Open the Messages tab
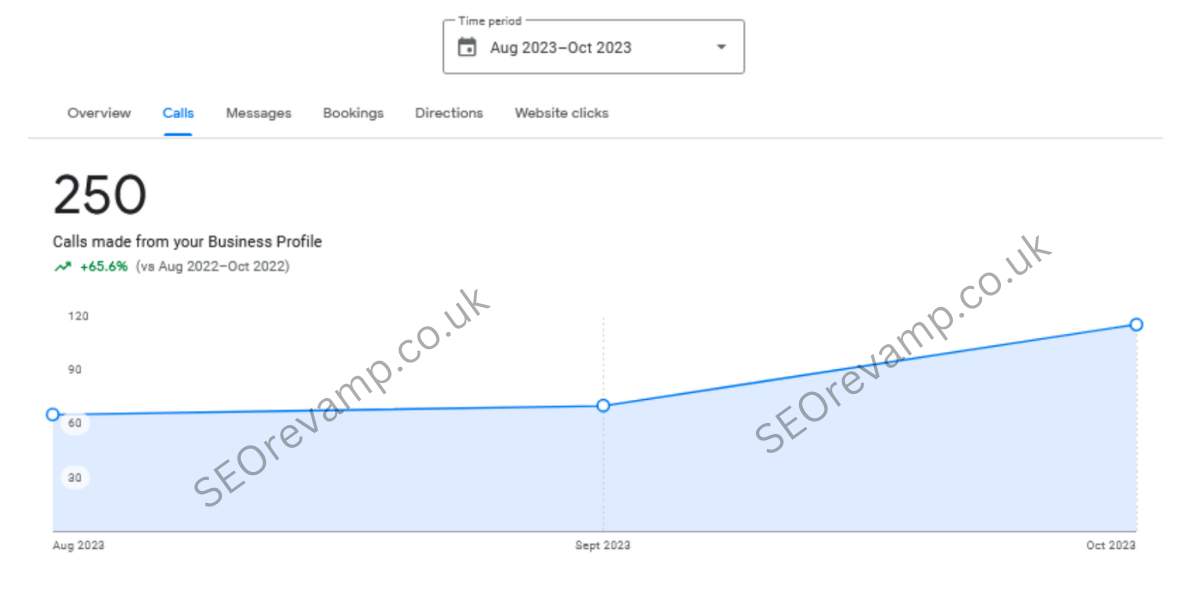 click(258, 113)
